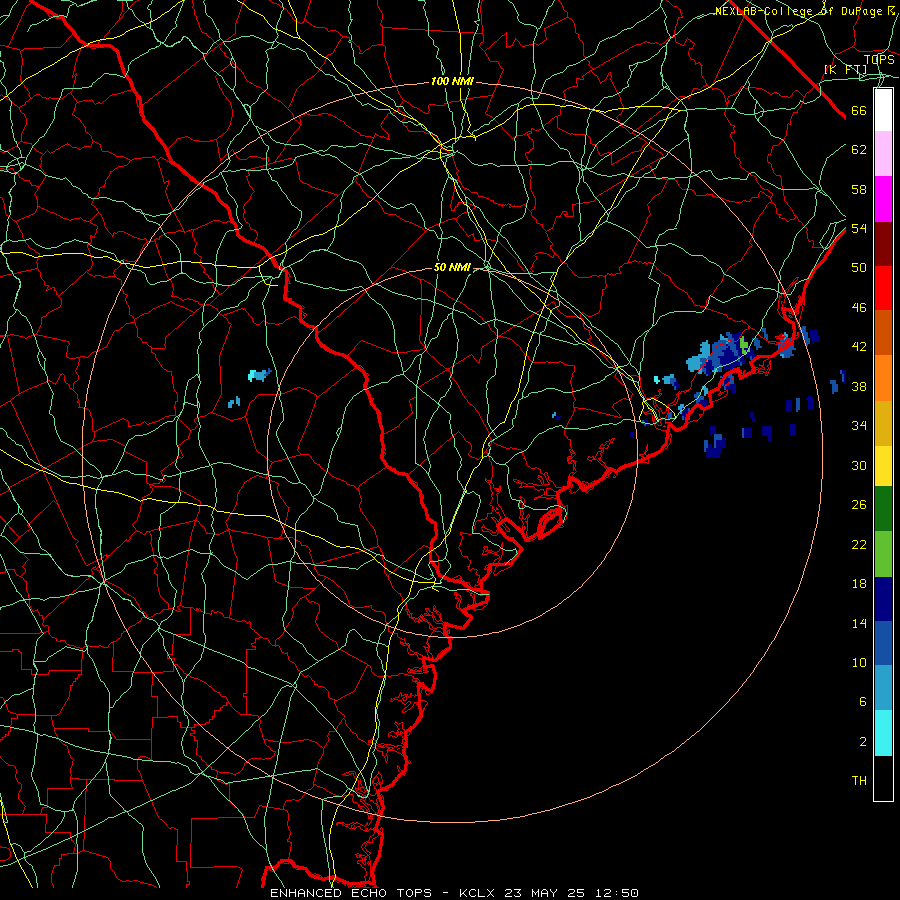The height and width of the screenshot is (900, 900).
Task: Click the '26' legend value
Action: coord(859,505)
